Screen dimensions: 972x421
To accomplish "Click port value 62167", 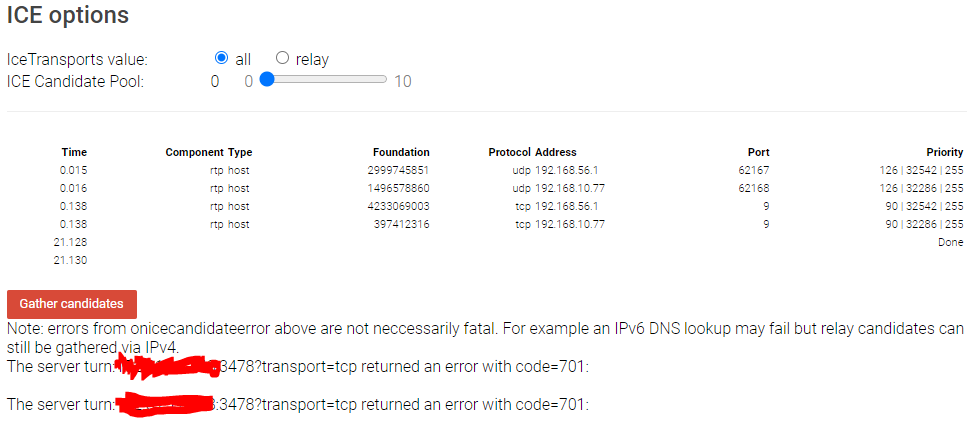I will click(x=753, y=170).
